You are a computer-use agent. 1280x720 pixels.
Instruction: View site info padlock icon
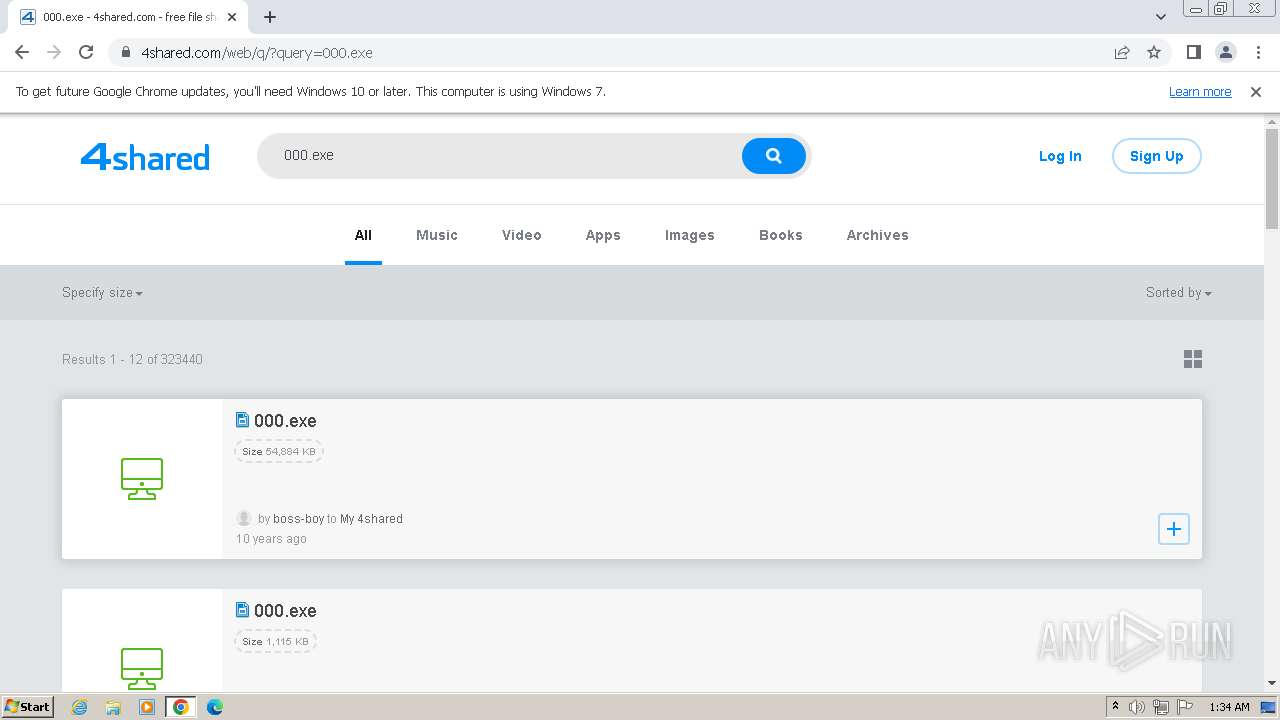(x=126, y=52)
